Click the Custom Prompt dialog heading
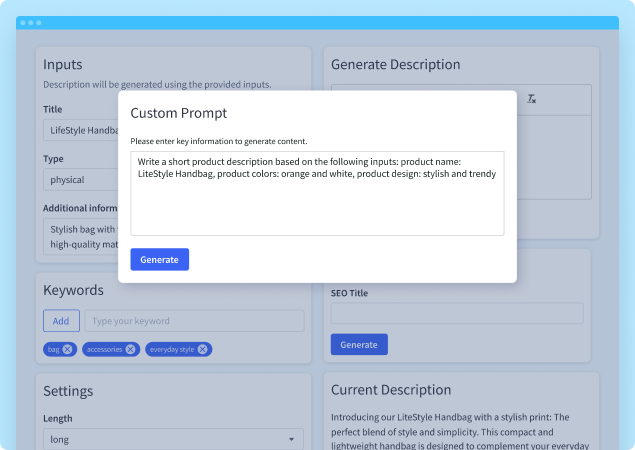The height and width of the screenshot is (450, 635). [x=179, y=113]
